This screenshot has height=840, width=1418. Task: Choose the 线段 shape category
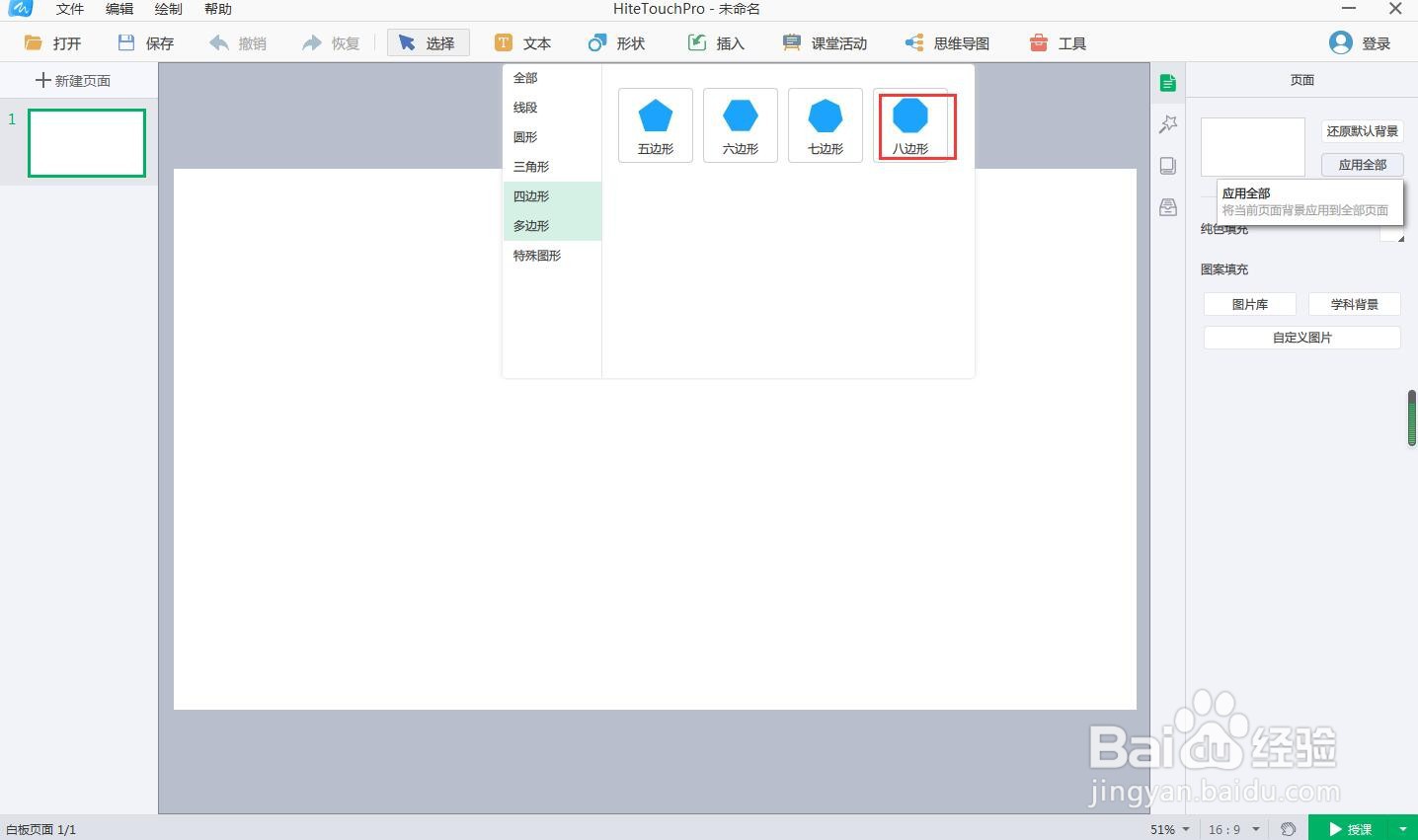[552, 108]
